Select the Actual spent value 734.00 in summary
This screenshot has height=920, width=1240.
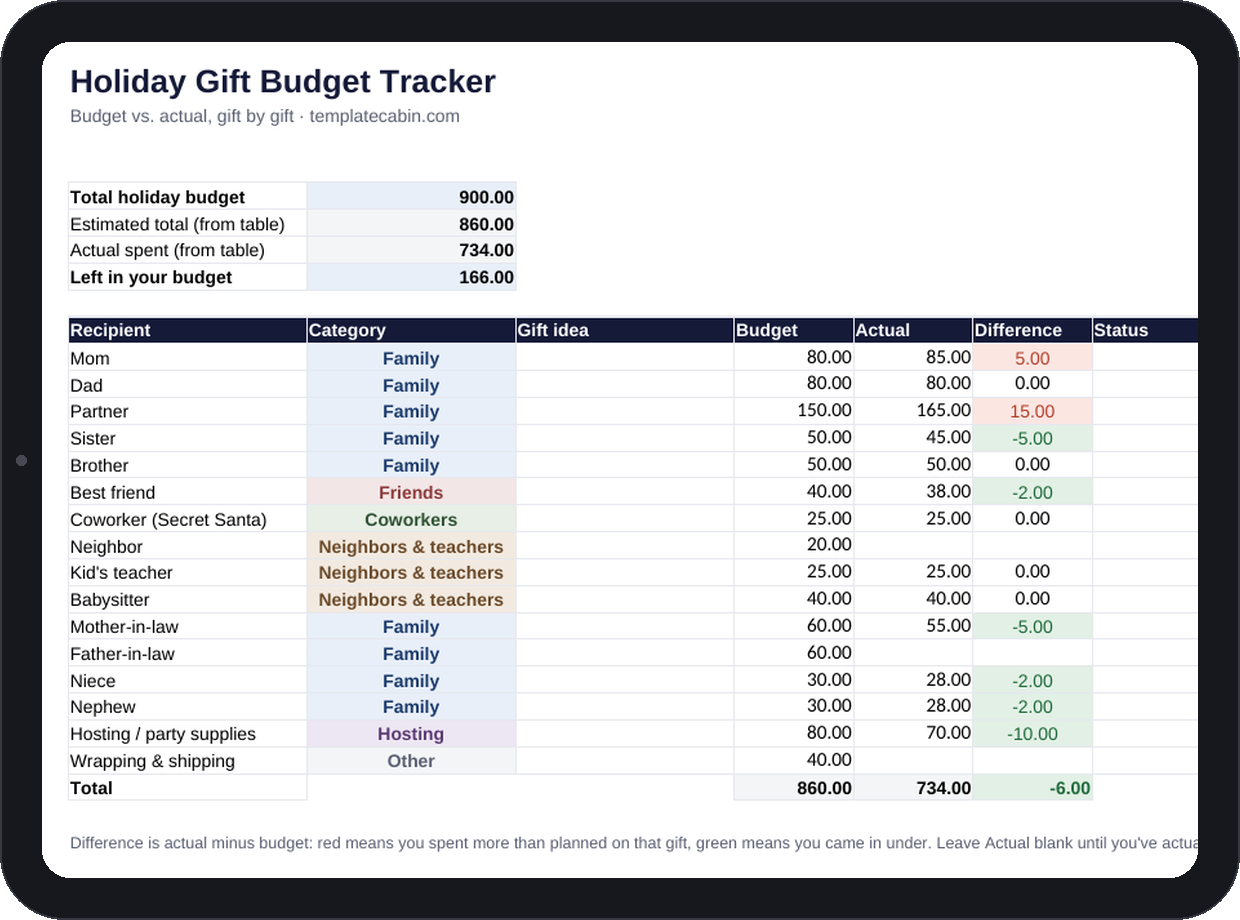[x=412, y=250]
